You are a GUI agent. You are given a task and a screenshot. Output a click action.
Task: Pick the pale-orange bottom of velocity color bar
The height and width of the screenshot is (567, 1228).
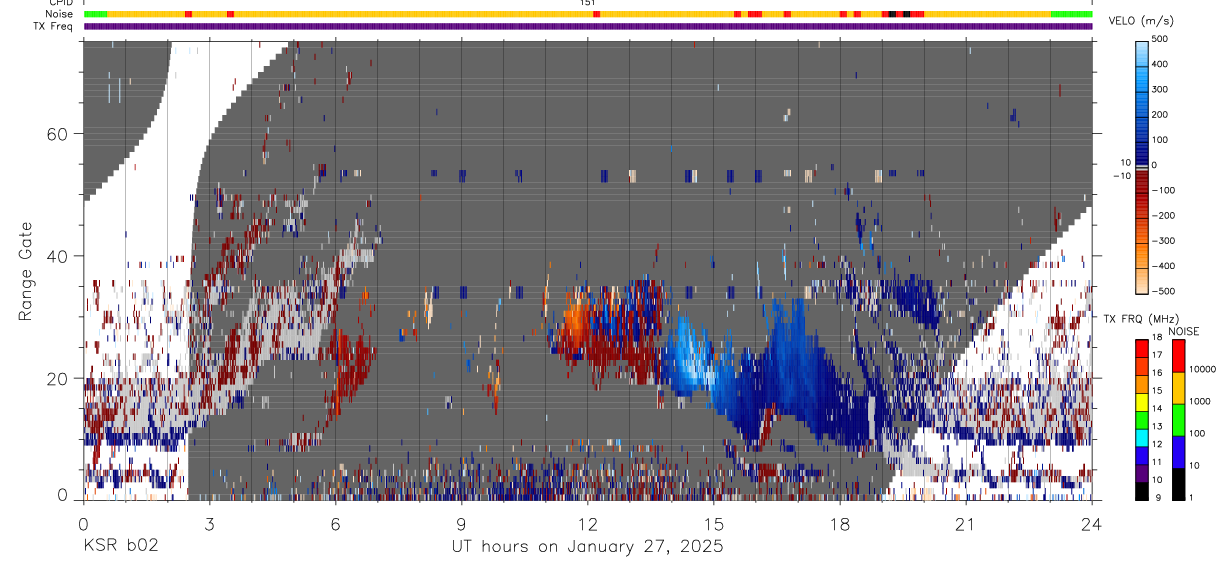point(1142,283)
